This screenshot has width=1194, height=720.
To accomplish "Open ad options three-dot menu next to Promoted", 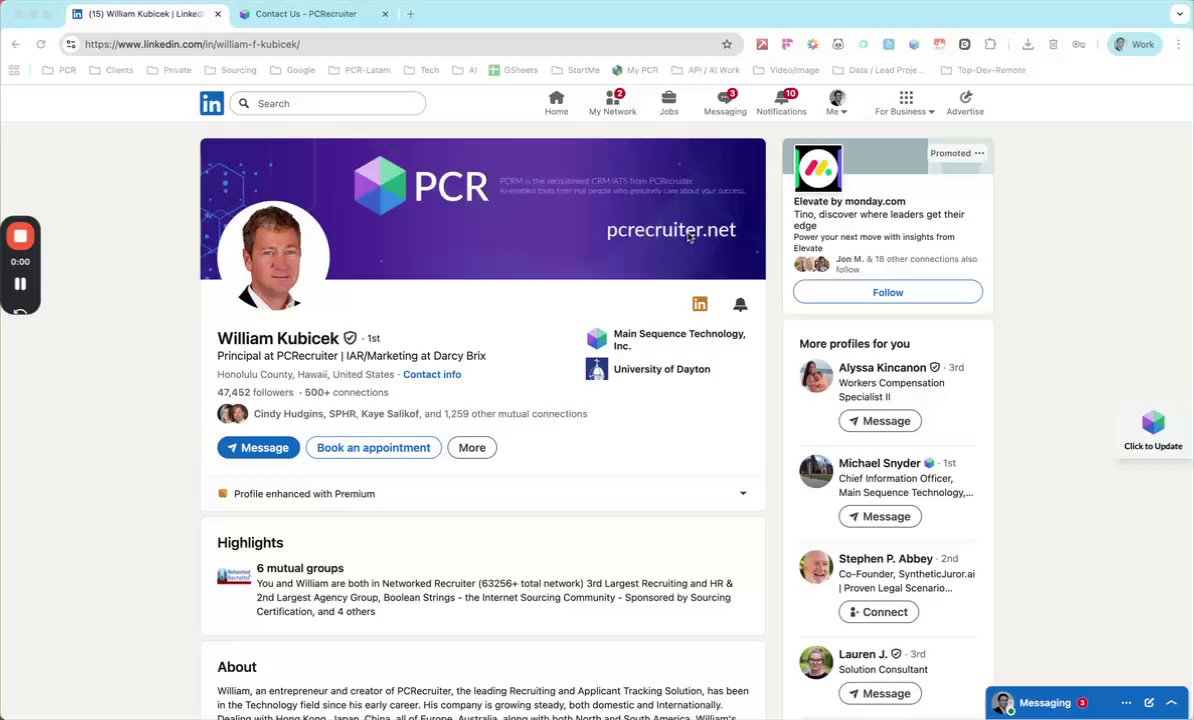I will [979, 153].
